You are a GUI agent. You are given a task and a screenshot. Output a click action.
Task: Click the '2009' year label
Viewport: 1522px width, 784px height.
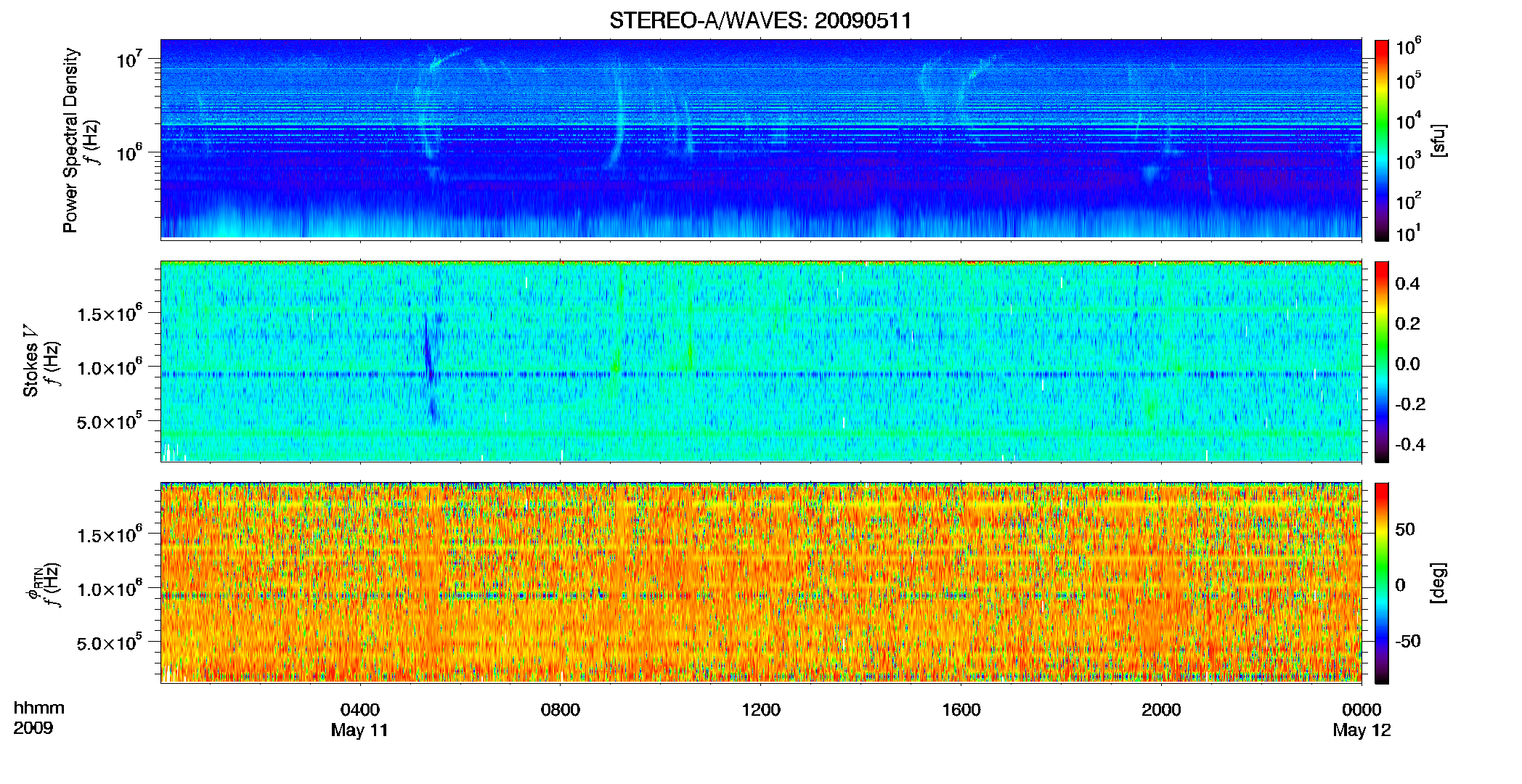pos(33,728)
